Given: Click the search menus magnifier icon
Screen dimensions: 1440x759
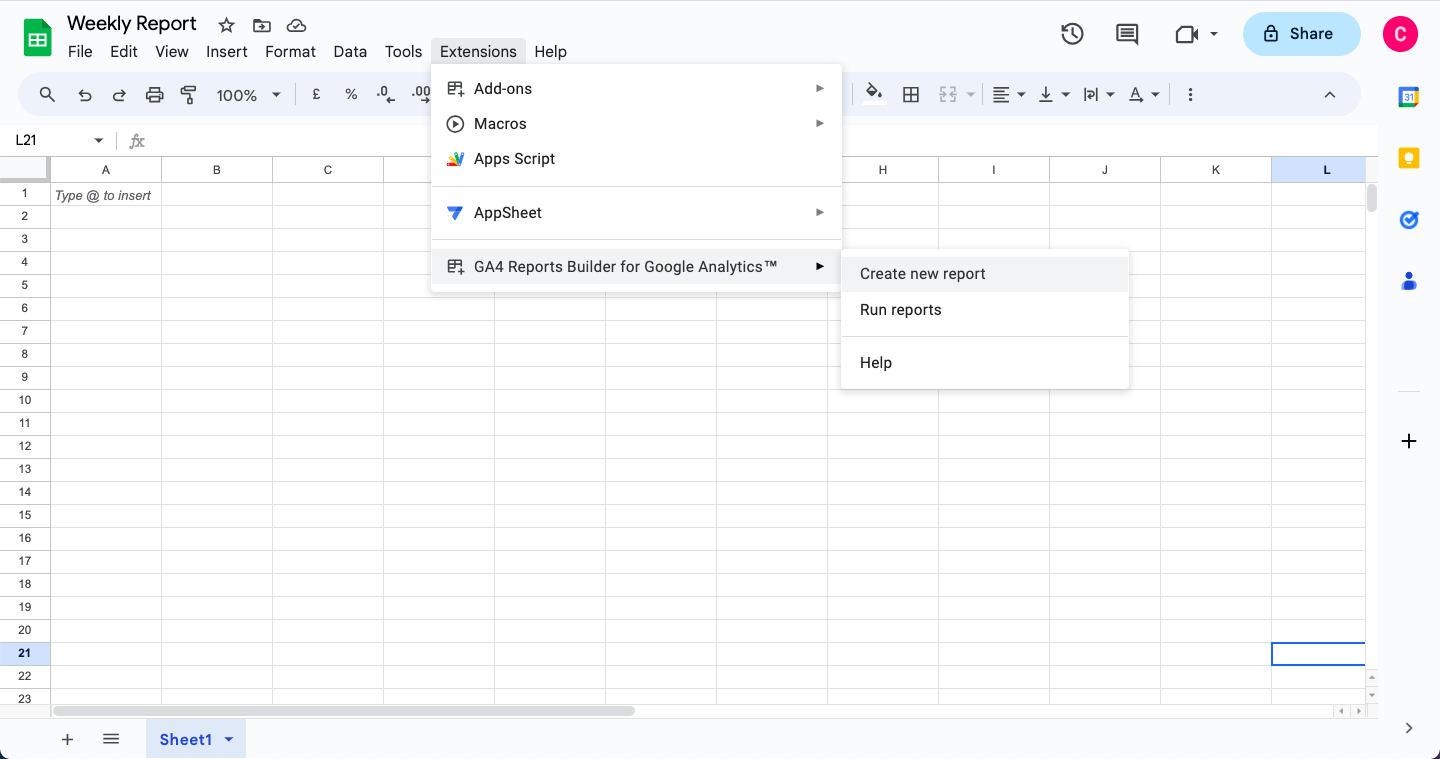Looking at the screenshot, I should pos(47,95).
